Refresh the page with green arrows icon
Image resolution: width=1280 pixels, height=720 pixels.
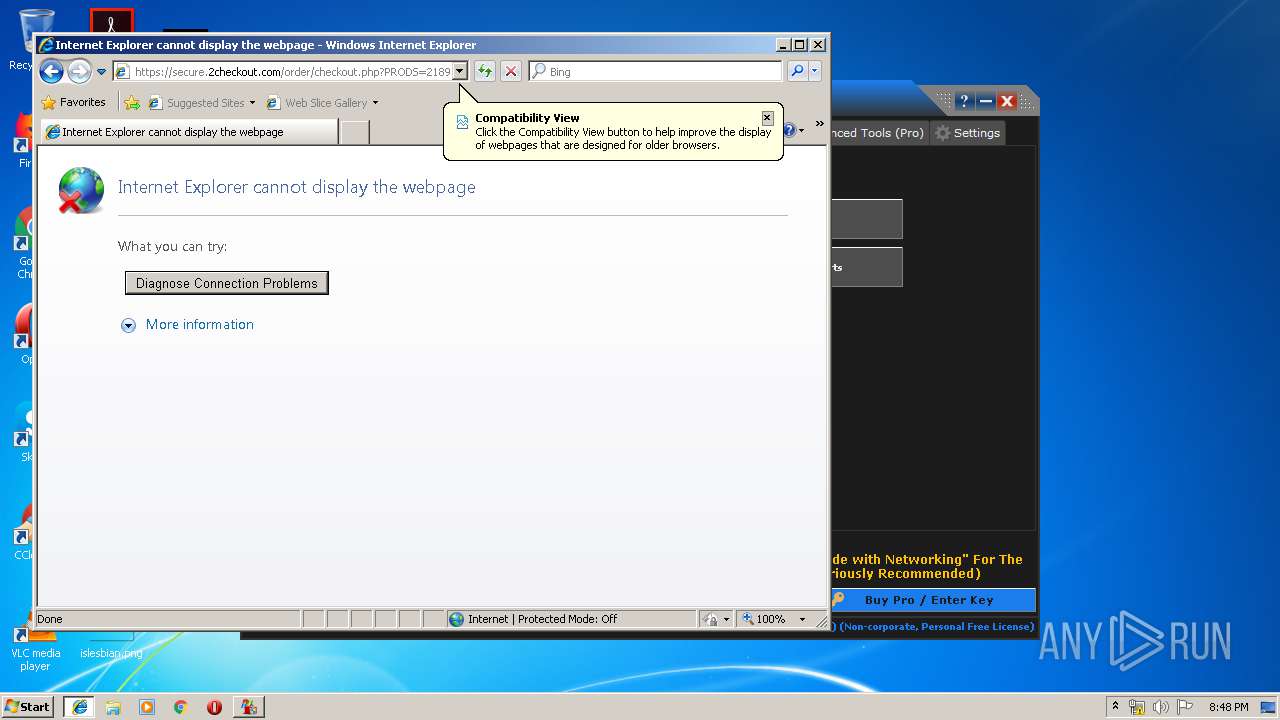coord(485,71)
